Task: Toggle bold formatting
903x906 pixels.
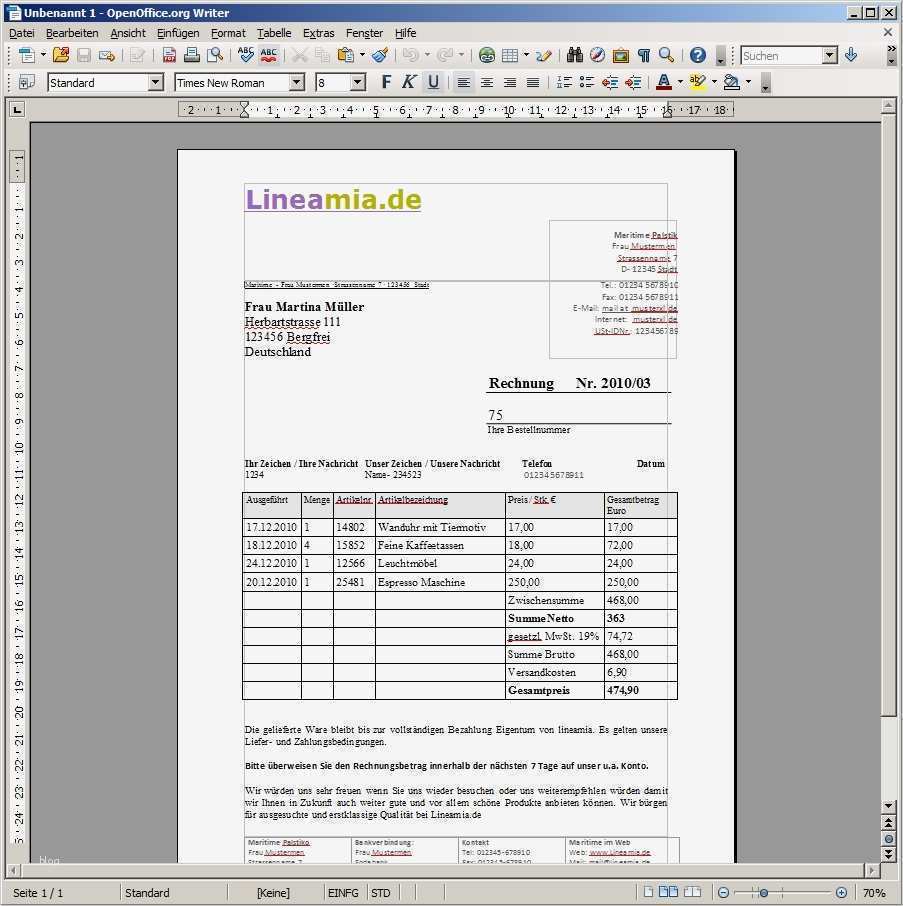Action: [x=385, y=82]
